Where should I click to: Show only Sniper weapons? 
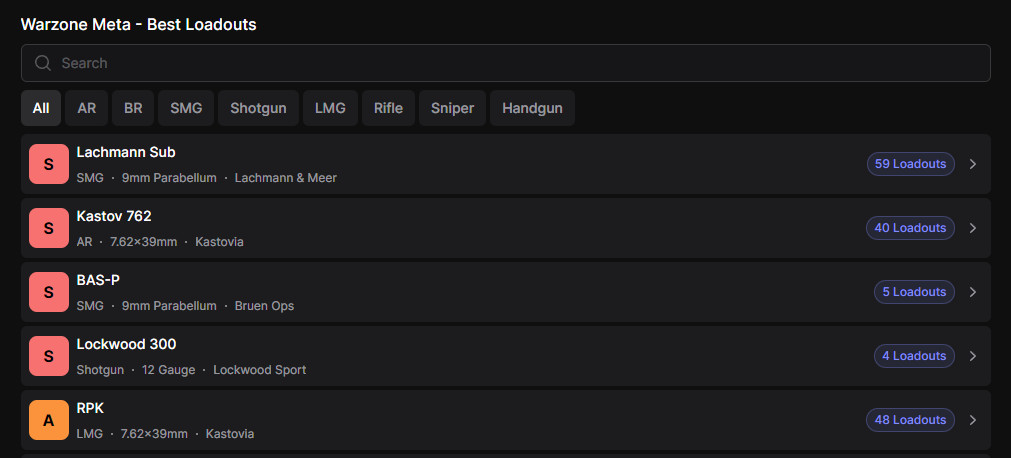(452, 108)
